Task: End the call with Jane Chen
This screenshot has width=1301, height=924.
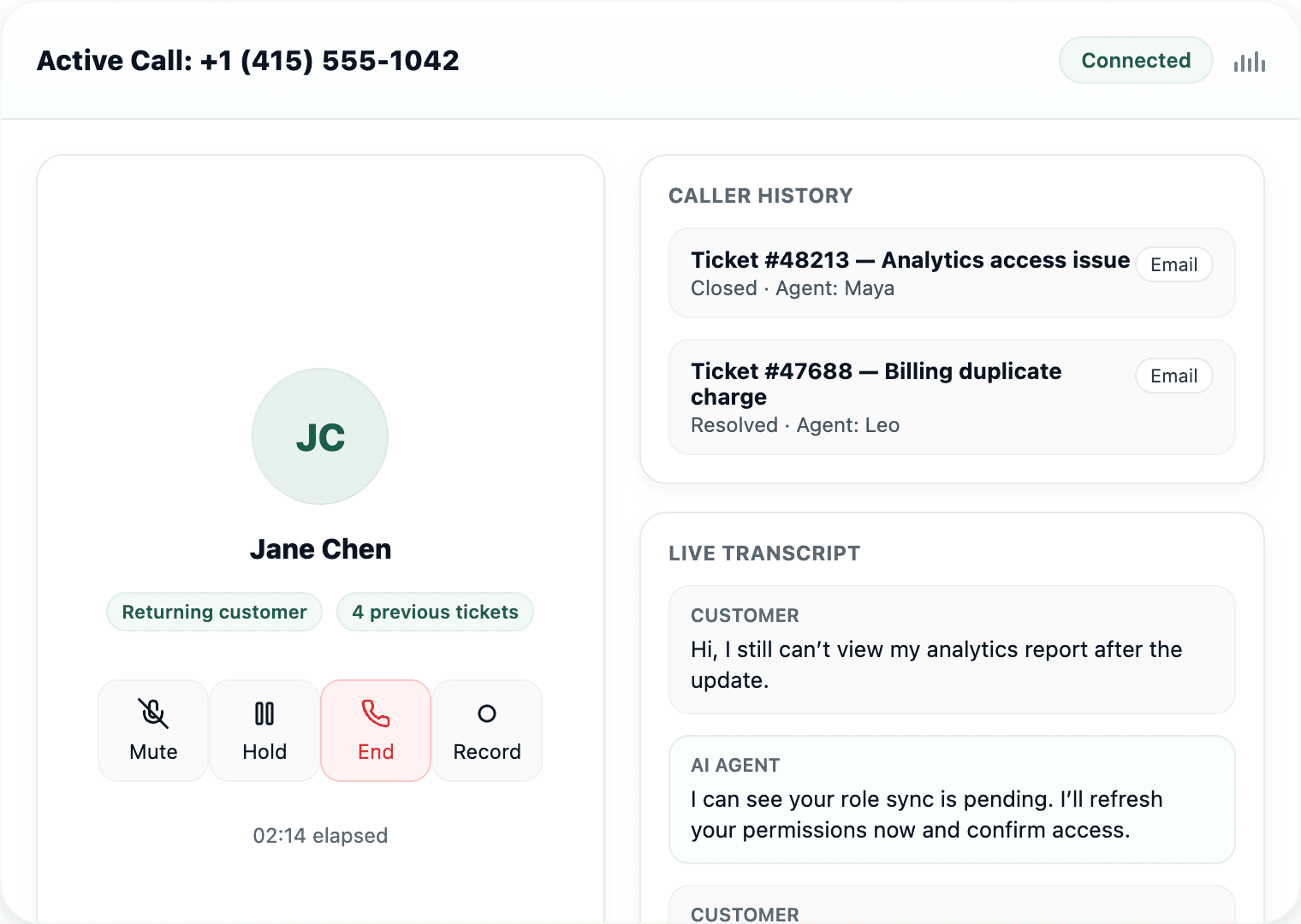Action: click(375, 730)
